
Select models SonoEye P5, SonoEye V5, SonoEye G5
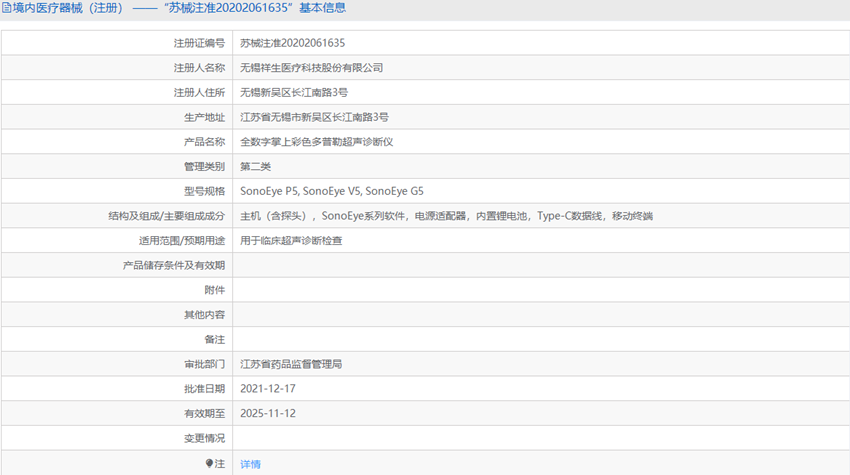tap(332, 191)
